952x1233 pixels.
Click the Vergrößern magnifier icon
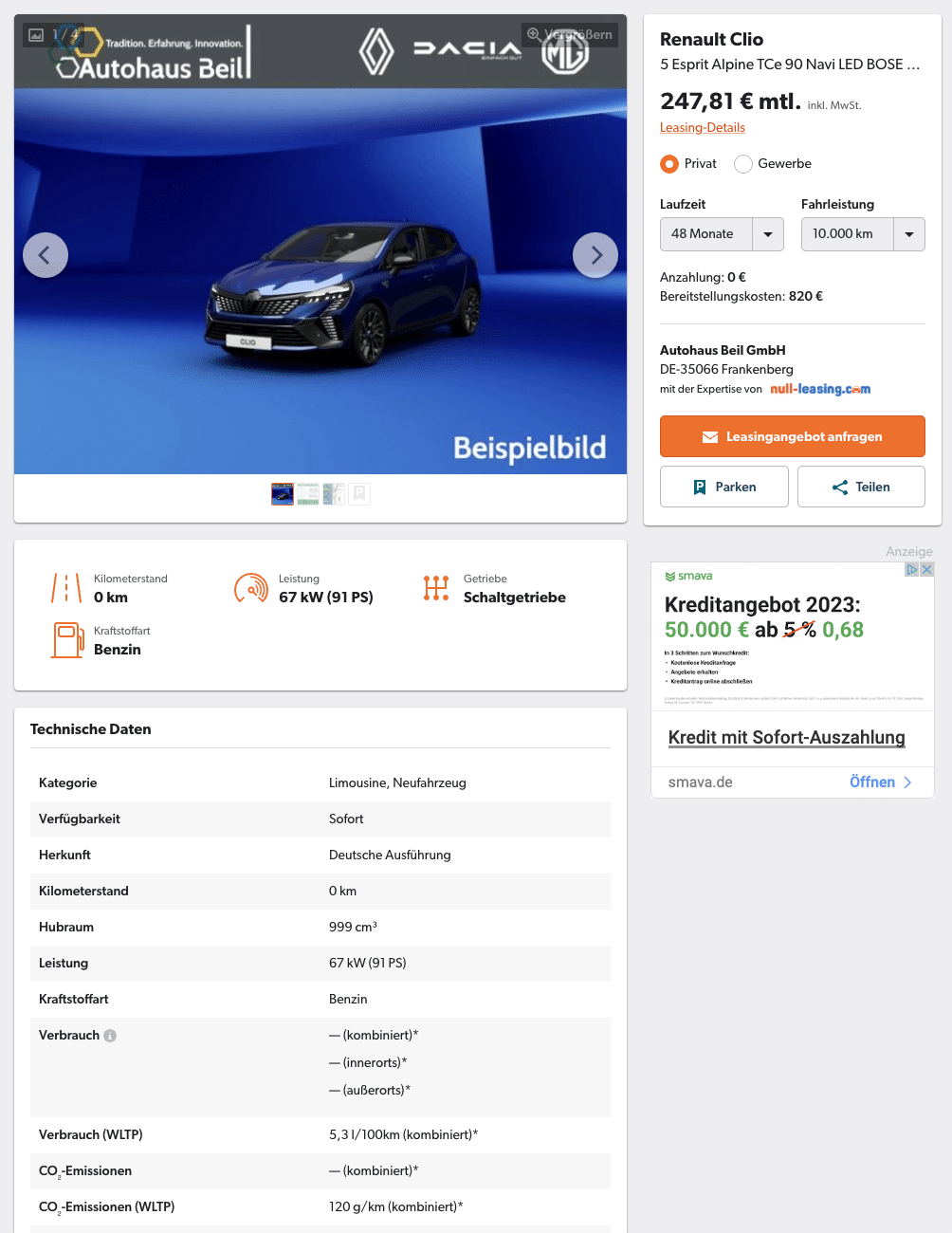pos(534,34)
